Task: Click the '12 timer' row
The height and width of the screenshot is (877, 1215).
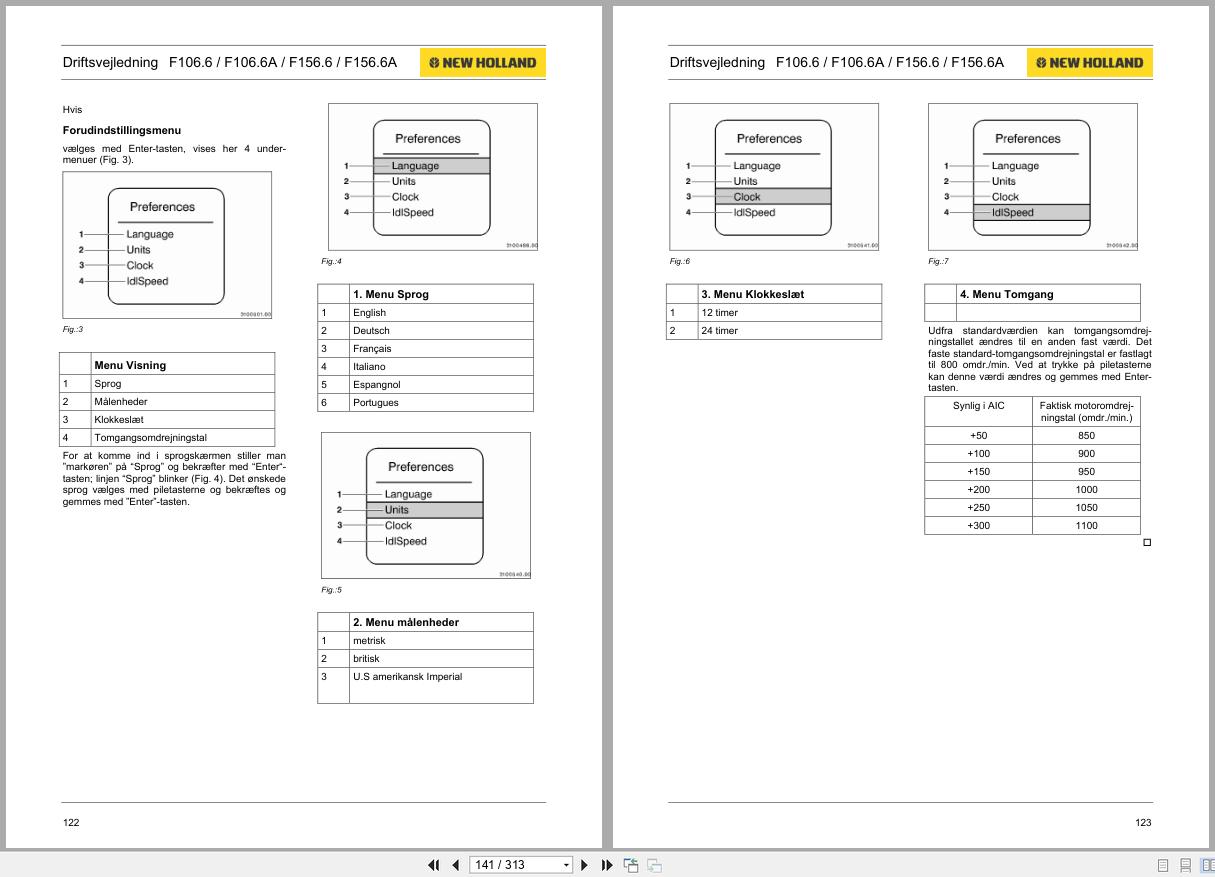Action: click(x=774, y=312)
